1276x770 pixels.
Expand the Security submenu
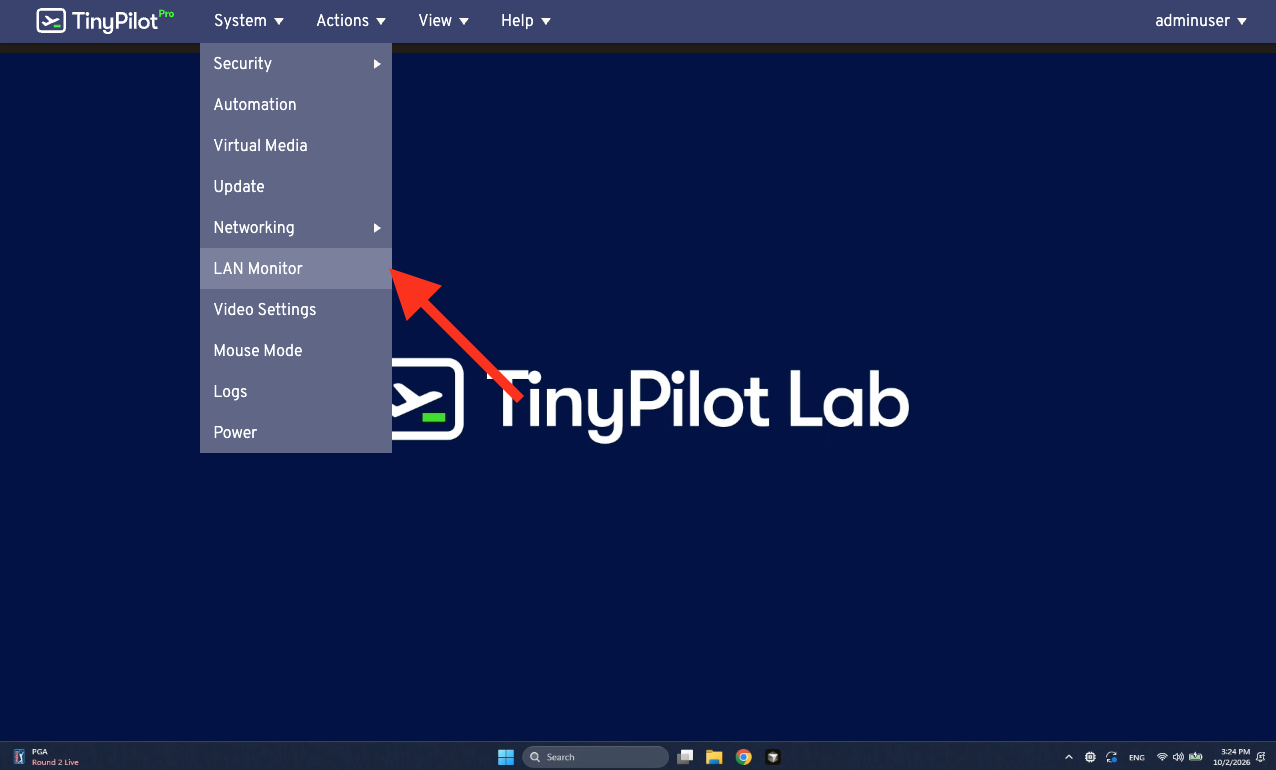pos(296,63)
